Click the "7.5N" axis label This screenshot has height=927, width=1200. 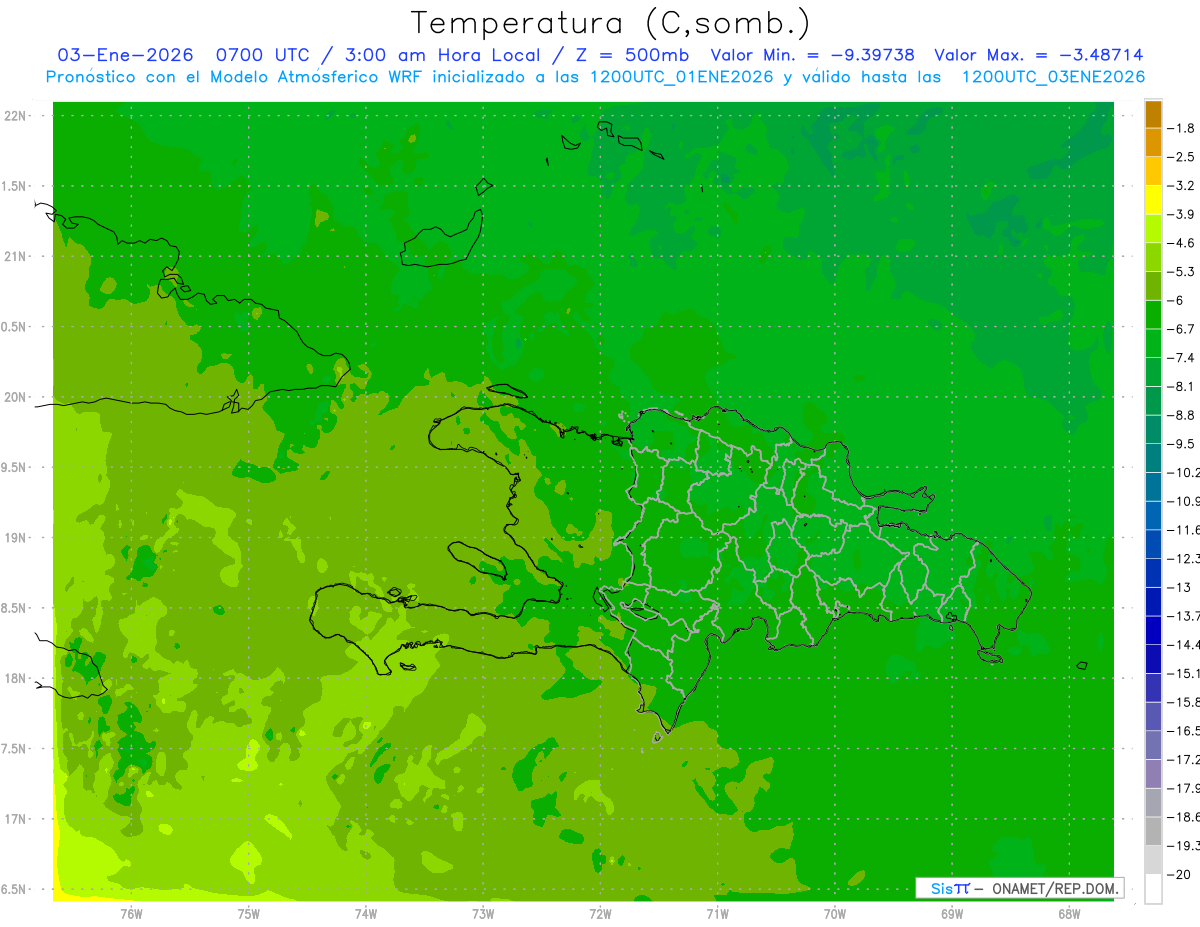coord(14,749)
